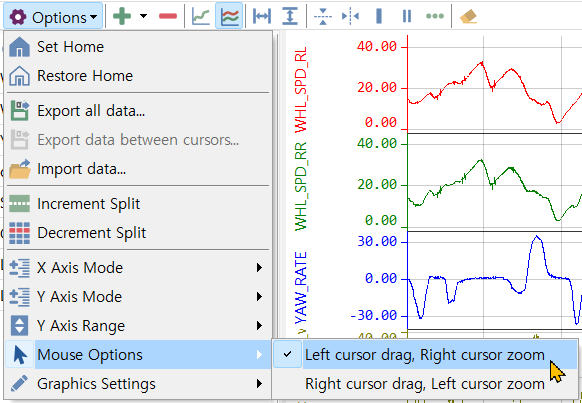Click the Decrement Split grid icon
The image size is (582, 403).
(19, 233)
